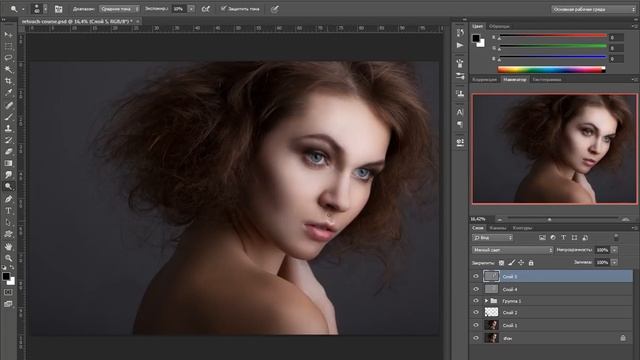This screenshot has height=360, width=640.
Task: Click the red channel R slider
Action: point(553,37)
